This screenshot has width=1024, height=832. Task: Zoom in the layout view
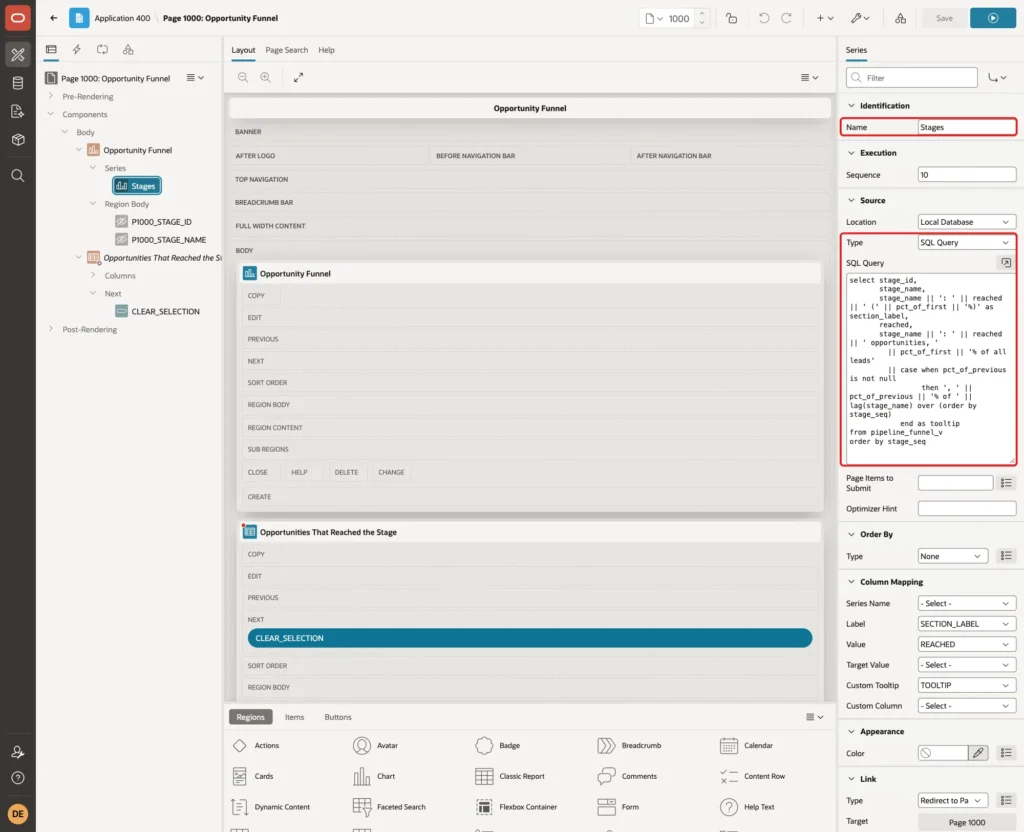point(265,77)
